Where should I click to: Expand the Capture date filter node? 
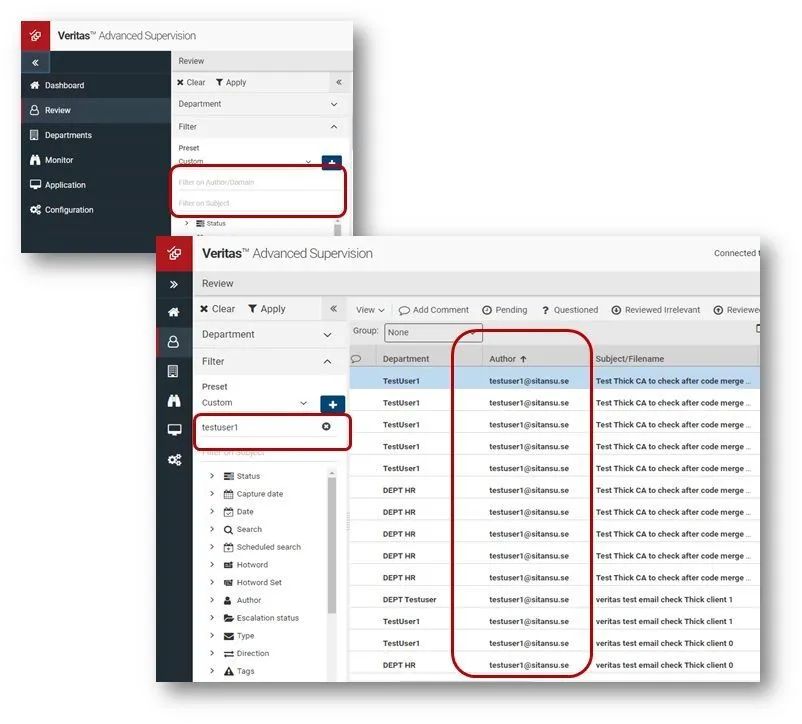pos(212,494)
